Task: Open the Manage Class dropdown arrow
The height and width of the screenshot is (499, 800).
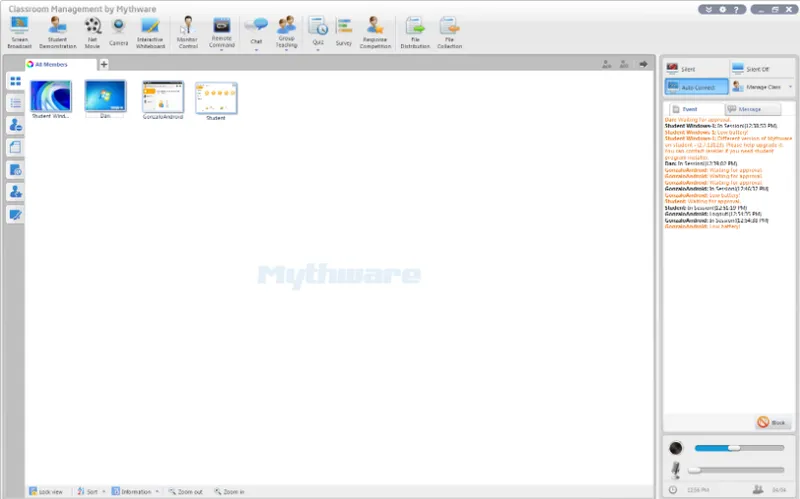Action: 790,87
